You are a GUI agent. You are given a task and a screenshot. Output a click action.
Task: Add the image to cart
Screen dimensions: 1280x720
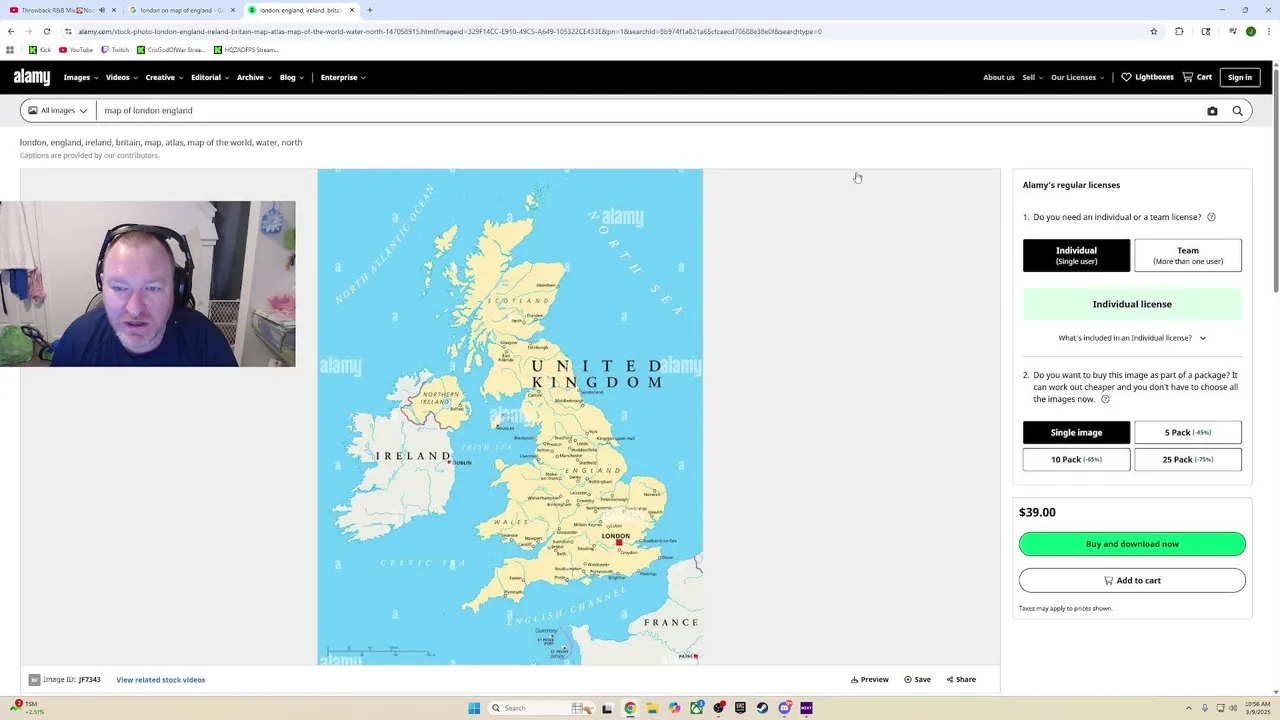tap(1132, 580)
